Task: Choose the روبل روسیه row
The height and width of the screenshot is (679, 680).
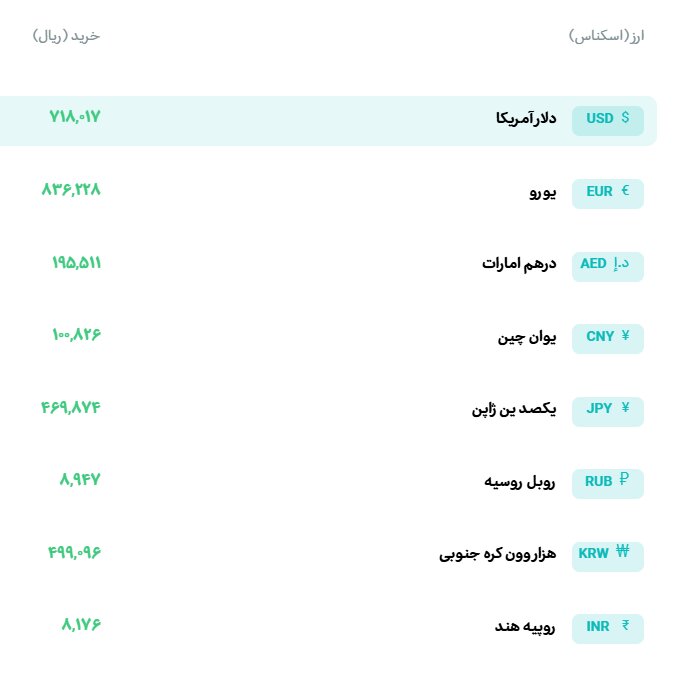Action: coord(520,481)
